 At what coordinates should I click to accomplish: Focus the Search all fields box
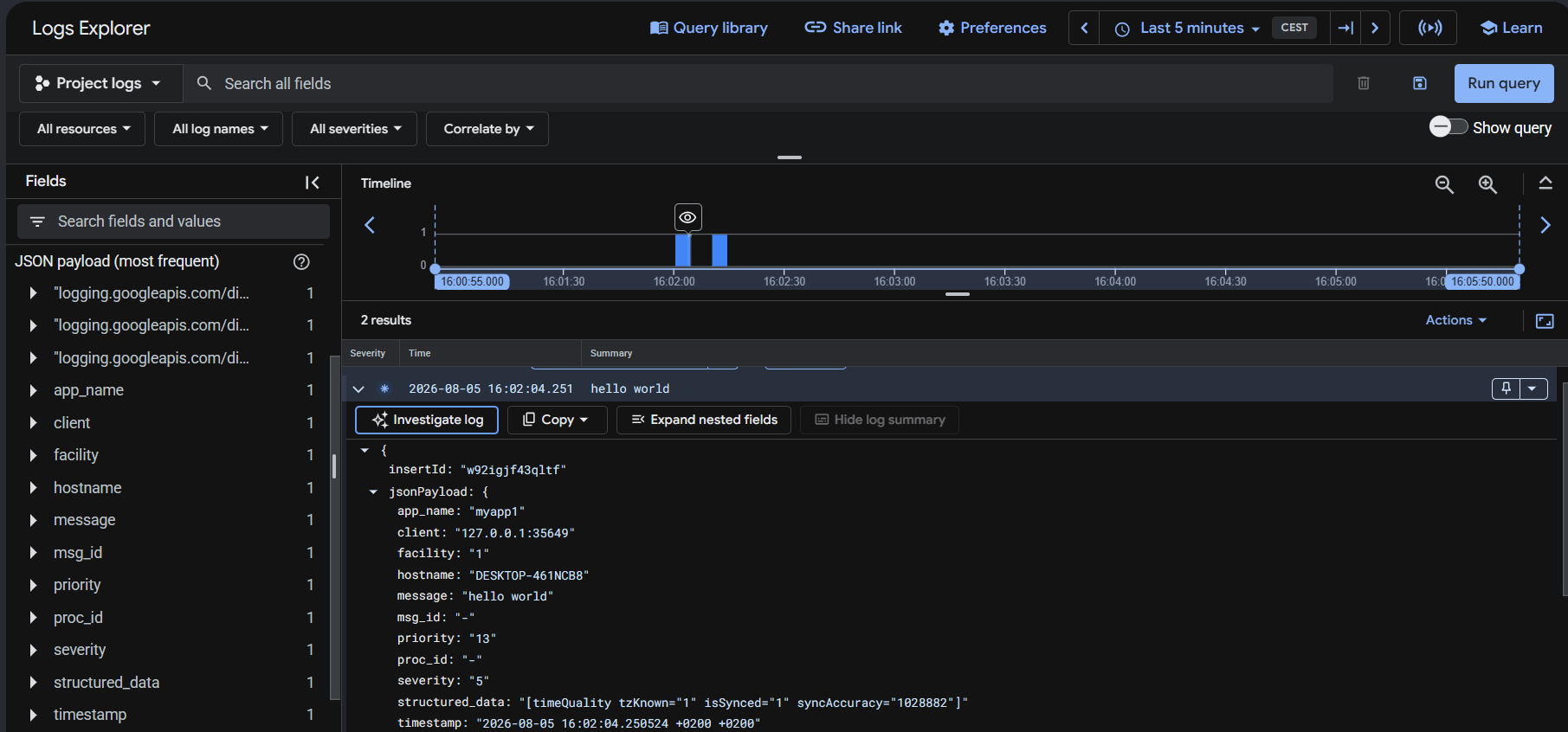(758, 83)
